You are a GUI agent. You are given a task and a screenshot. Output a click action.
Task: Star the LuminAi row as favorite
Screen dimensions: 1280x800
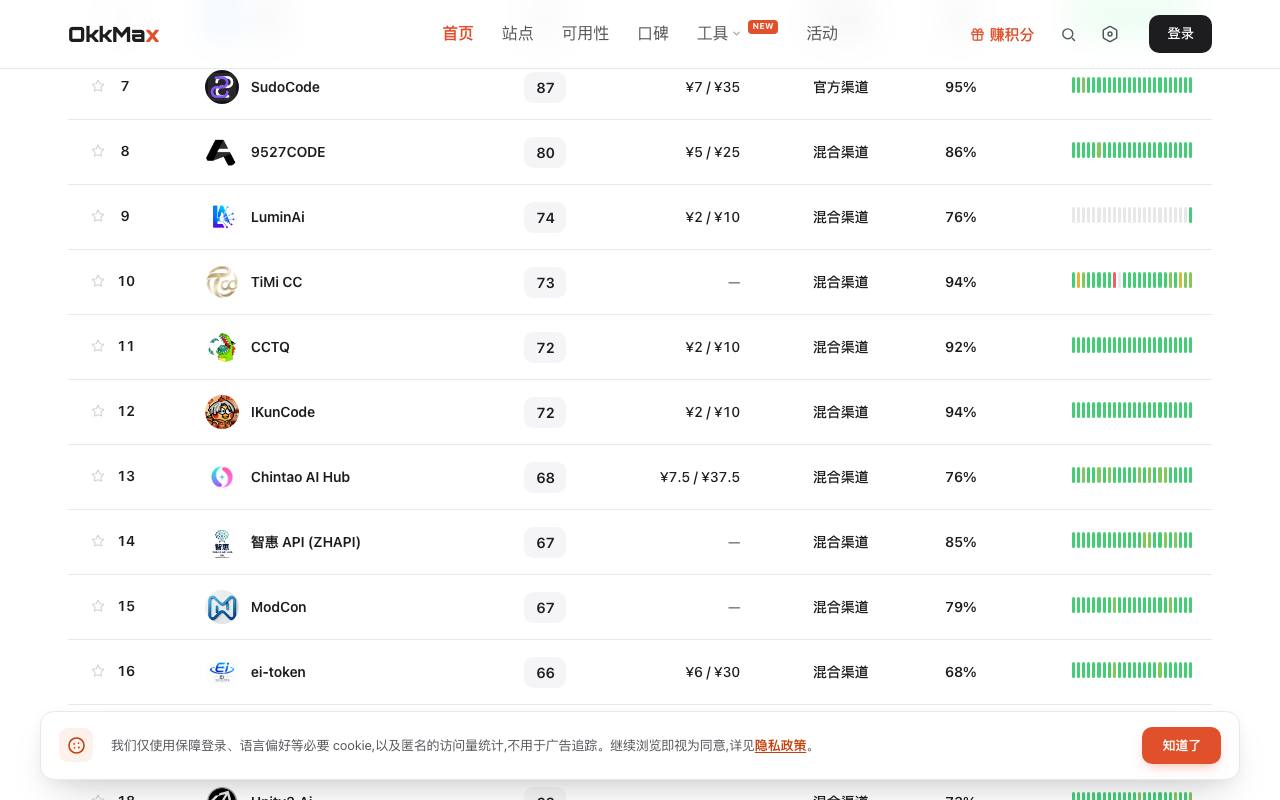point(98,216)
